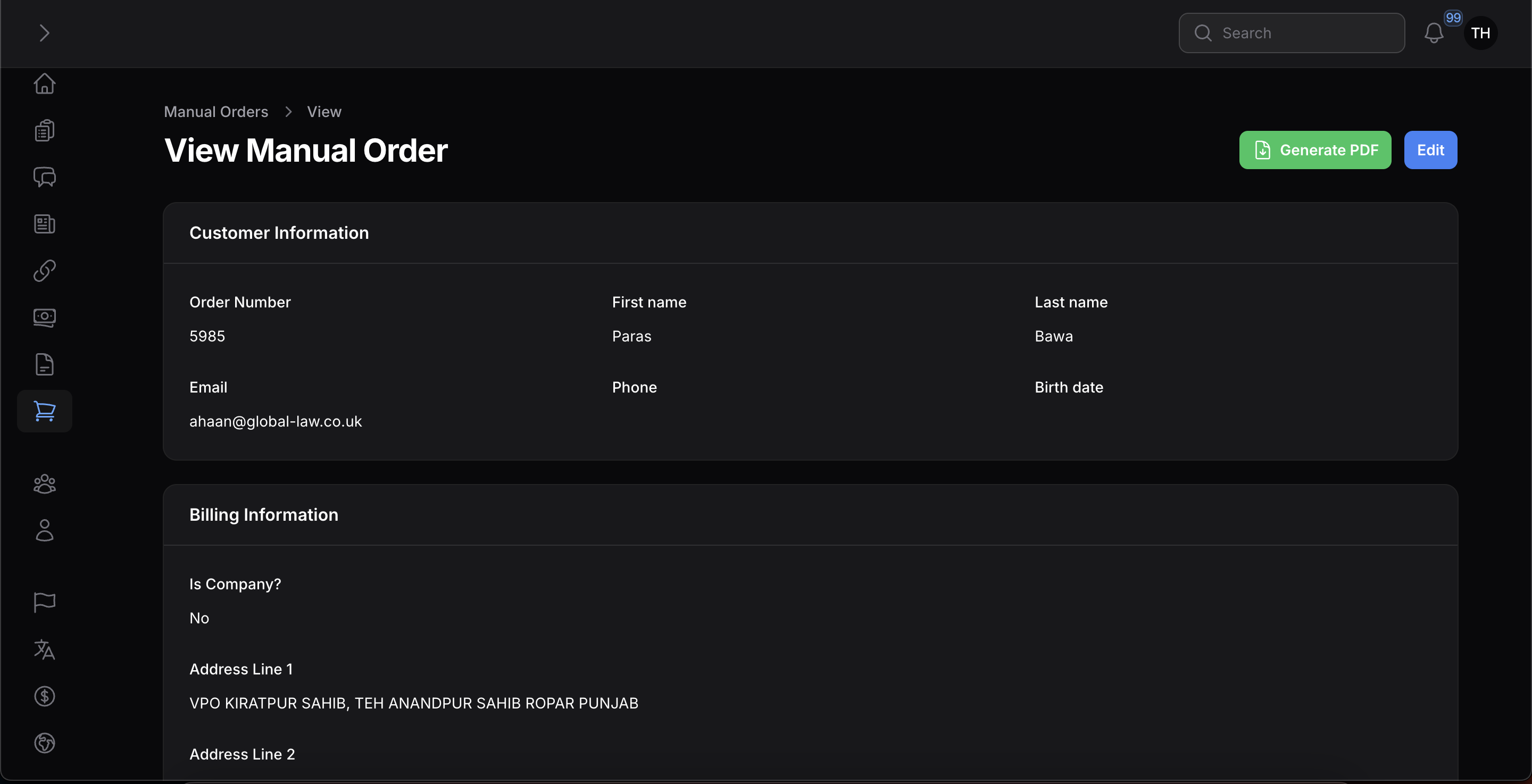Go to Manual Orders breadcrumb link
The height and width of the screenshot is (784, 1532).
point(216,112)
